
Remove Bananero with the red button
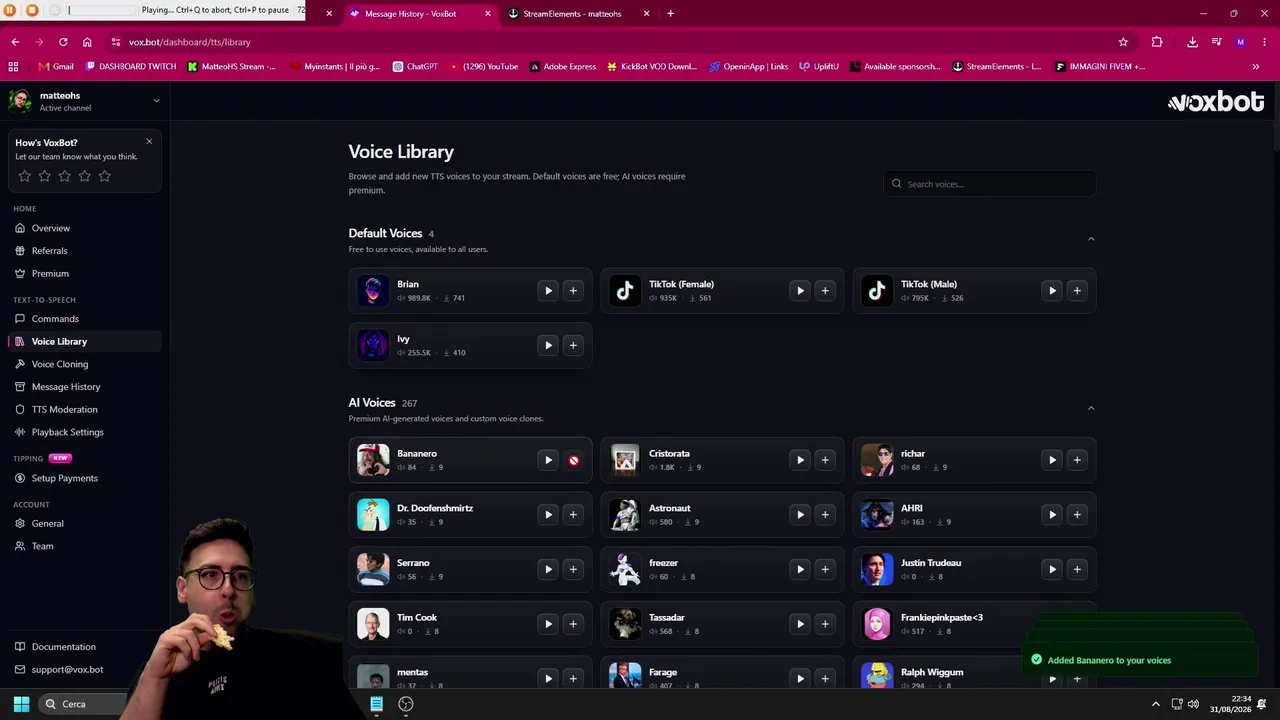(573, 460)
